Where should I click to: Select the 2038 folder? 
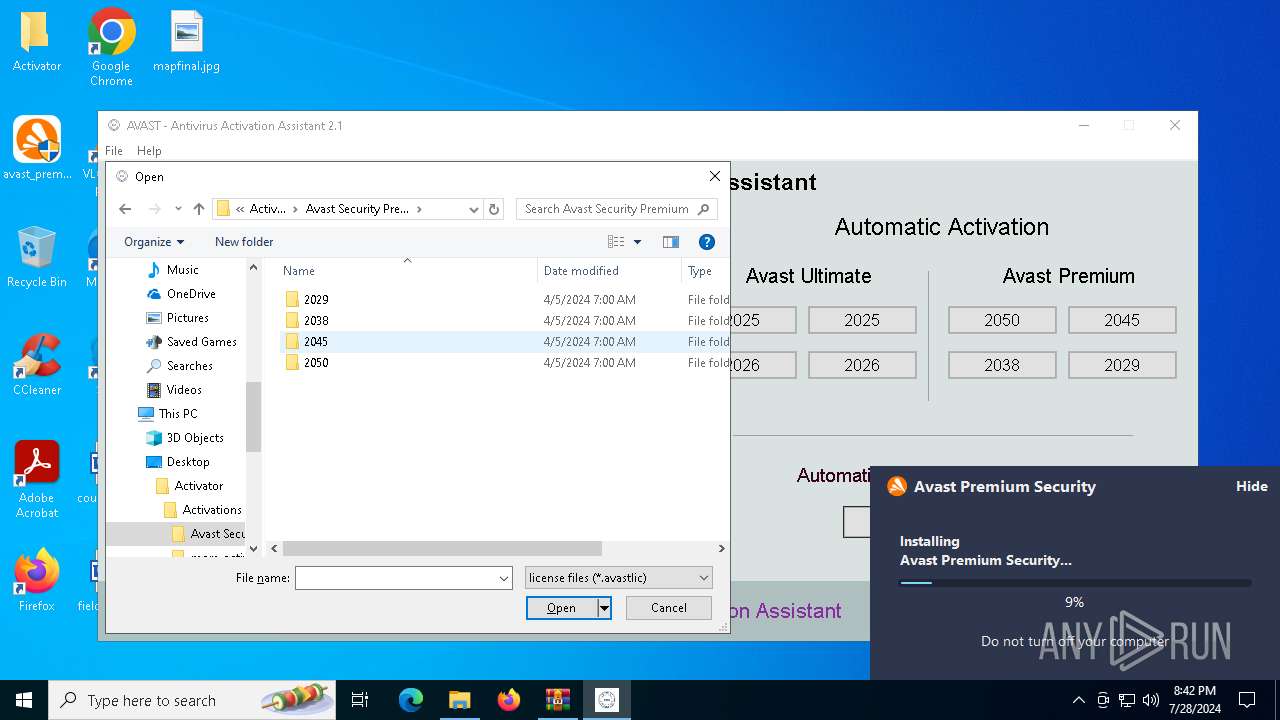point(316,320)
